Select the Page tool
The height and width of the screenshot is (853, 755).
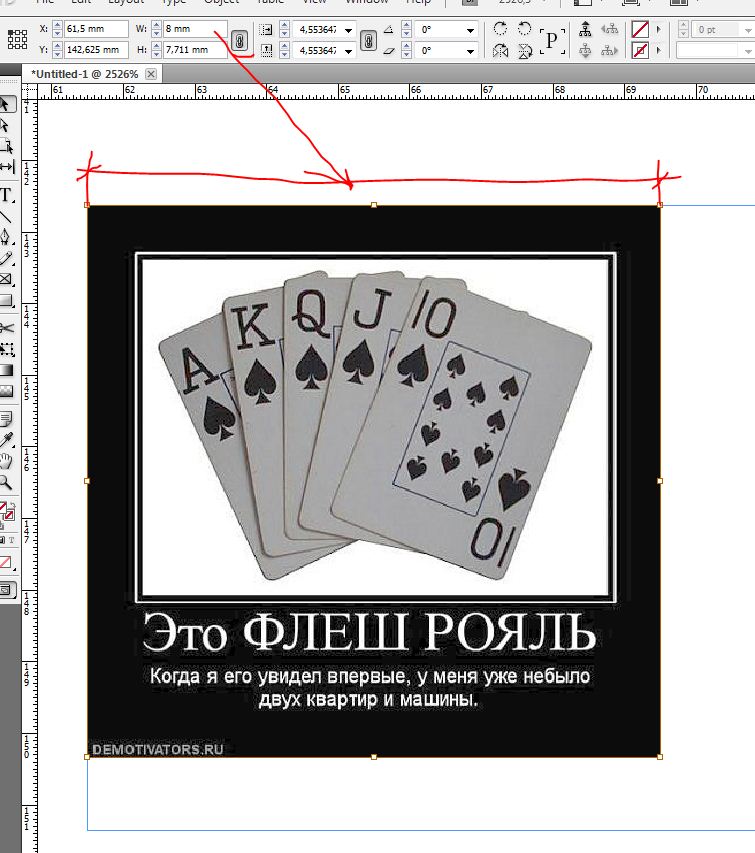pyautogui.click(x=6, y=146)
